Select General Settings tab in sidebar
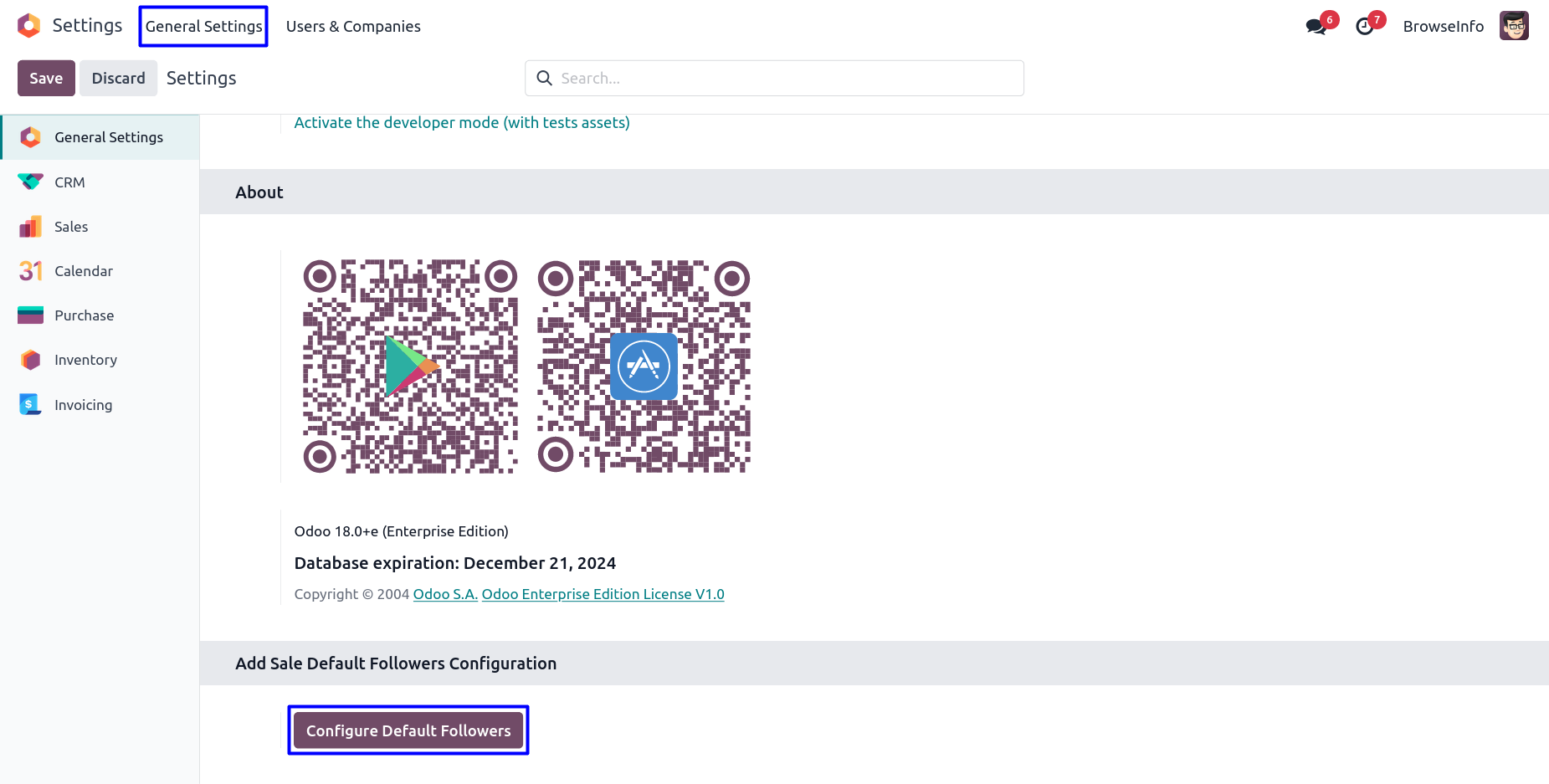Image resolution: width=1549 pixels, height=784 pixels. [108, 137]
